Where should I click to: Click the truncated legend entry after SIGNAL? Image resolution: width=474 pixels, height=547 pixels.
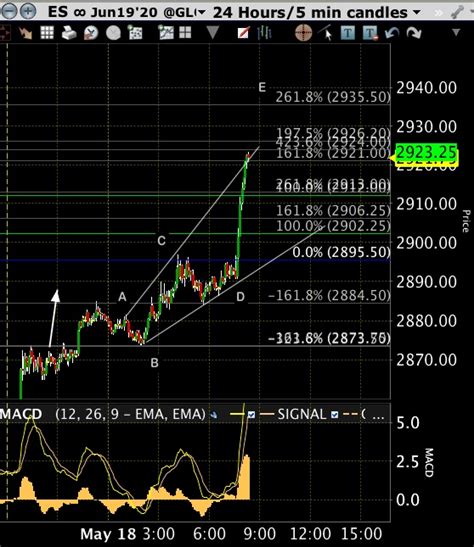364,414
